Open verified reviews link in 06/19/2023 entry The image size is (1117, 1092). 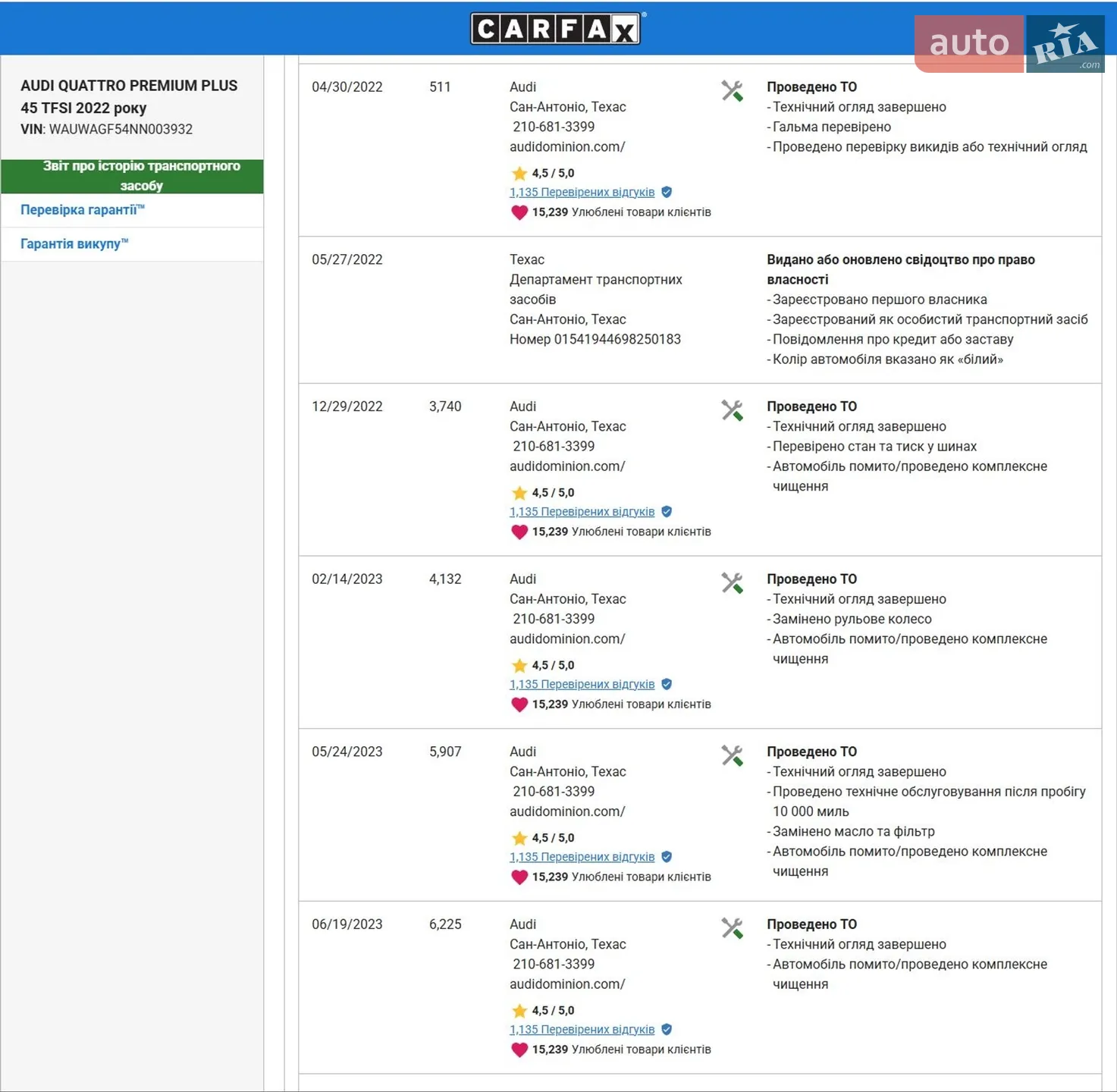582,1030
